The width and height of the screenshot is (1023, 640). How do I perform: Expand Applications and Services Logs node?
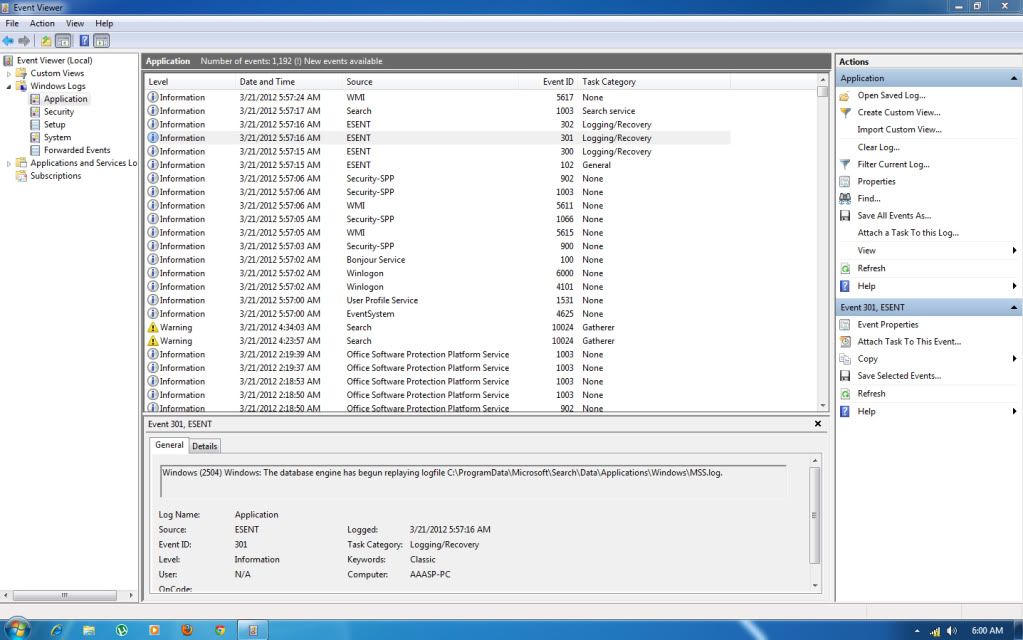point(8,163)
